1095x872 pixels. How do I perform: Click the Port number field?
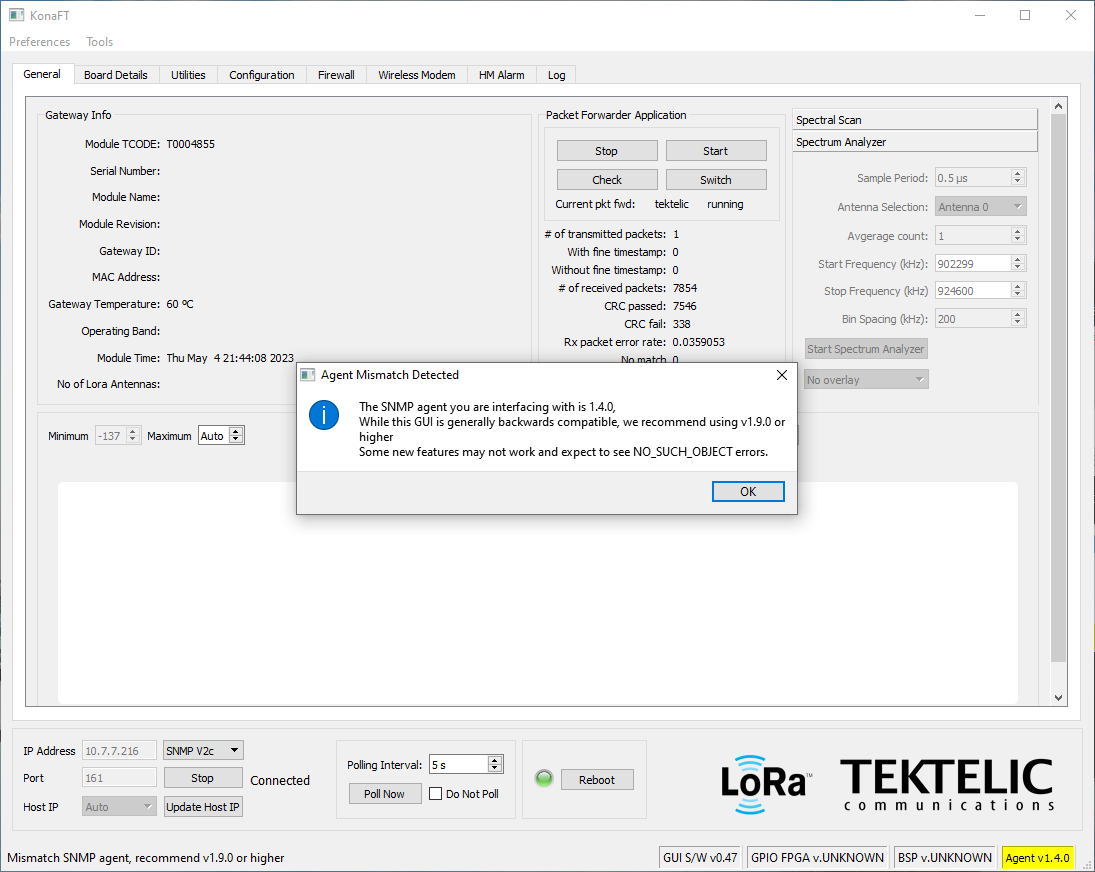119,778
